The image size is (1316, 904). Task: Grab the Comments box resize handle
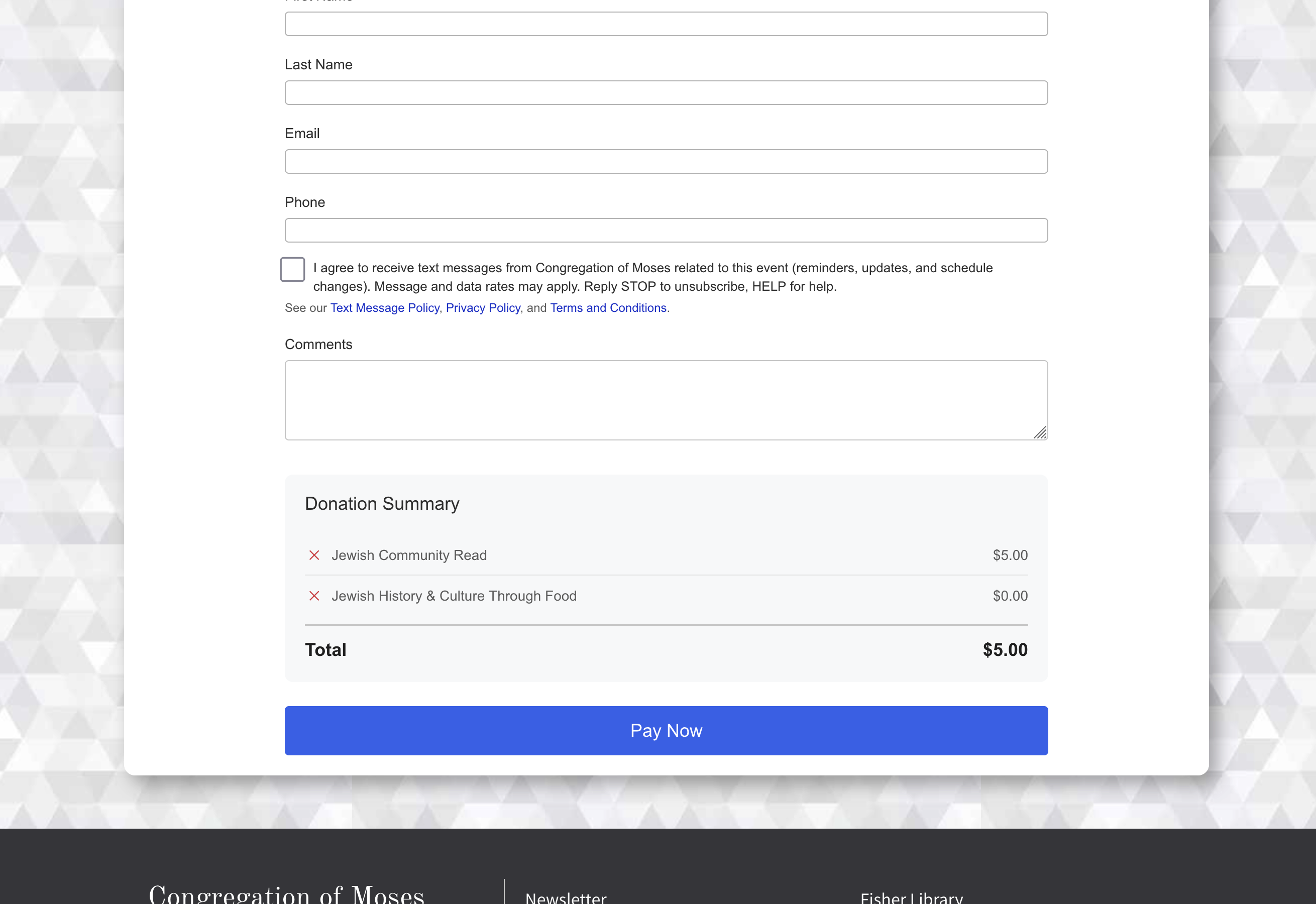tap(1040, 433)
